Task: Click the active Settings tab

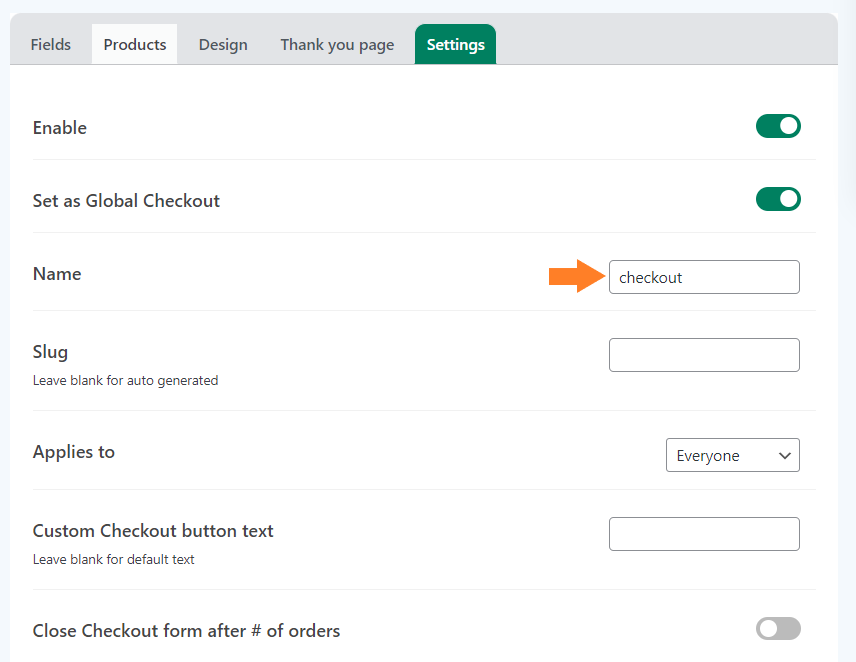Action: pyautogui.click(x=455, y=44)
